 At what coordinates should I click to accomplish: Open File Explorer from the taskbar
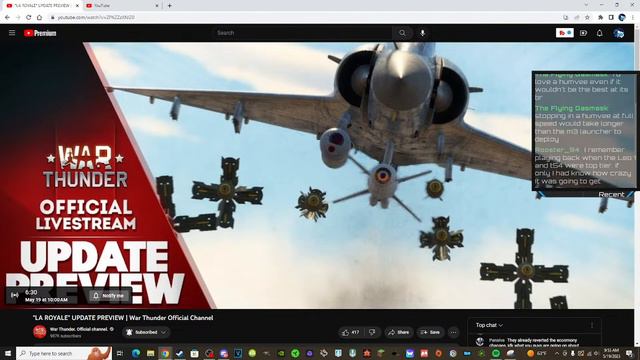(151, 353)
